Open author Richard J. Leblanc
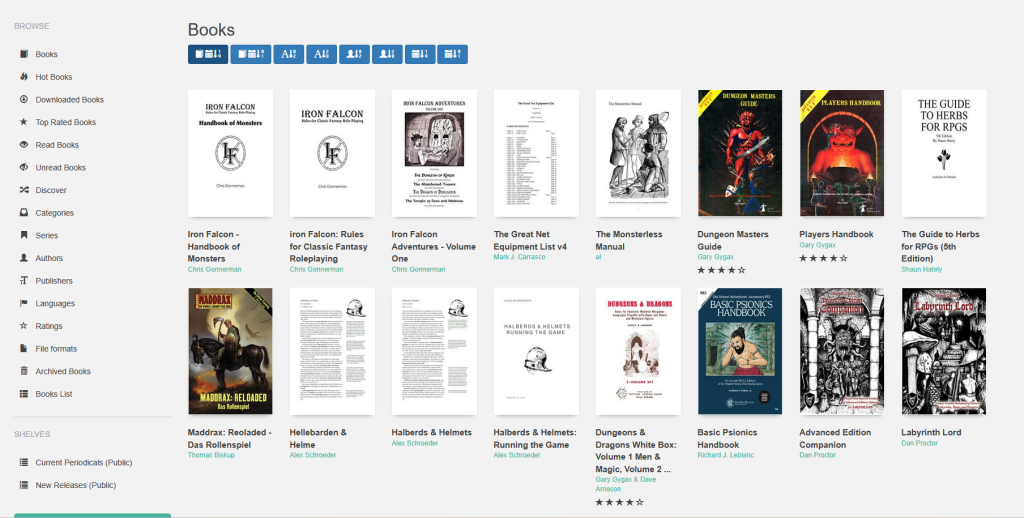 pyautogui.click(x=725, y=455)
